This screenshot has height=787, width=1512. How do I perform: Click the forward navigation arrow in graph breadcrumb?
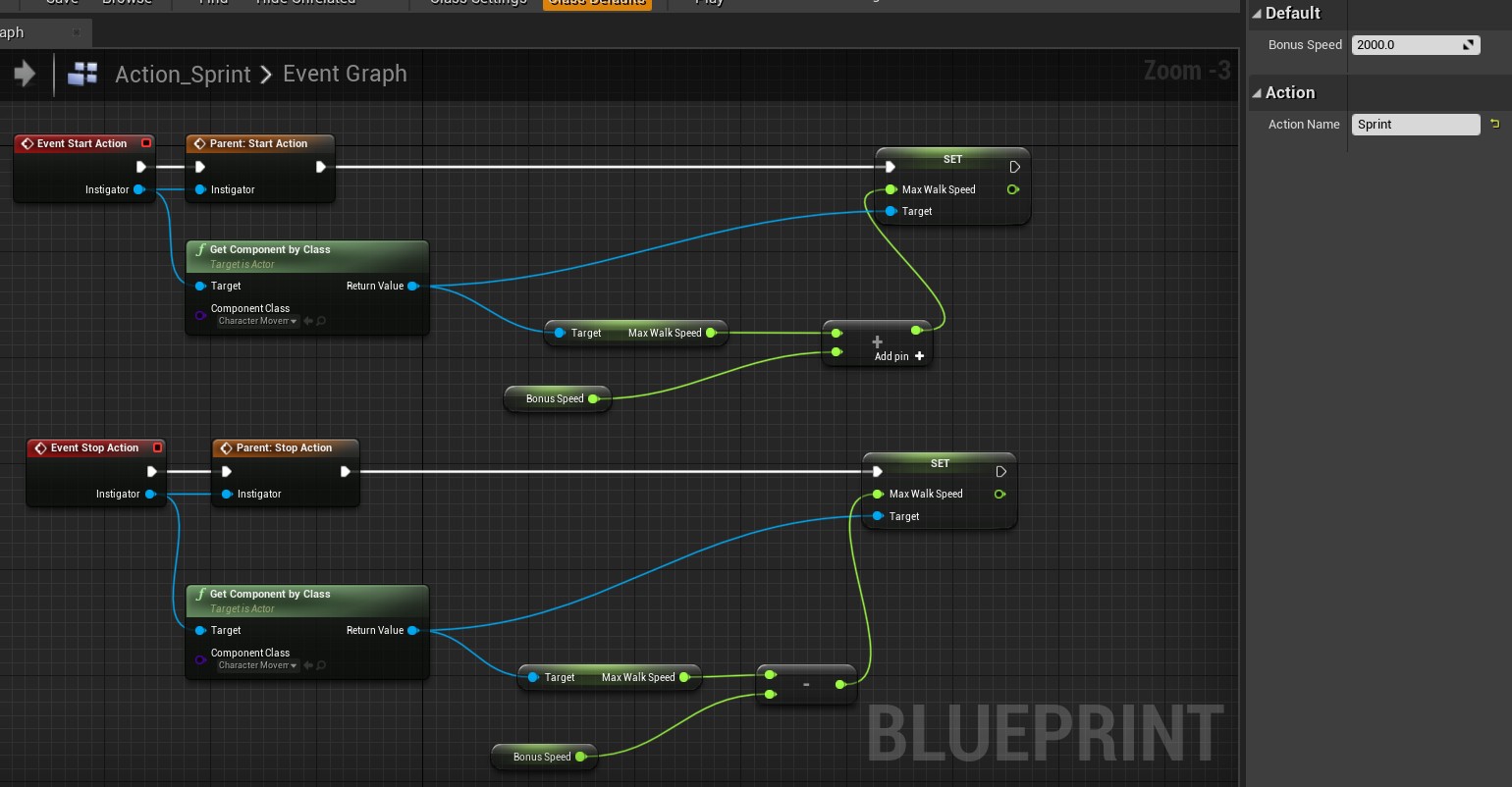pos(26,74)
